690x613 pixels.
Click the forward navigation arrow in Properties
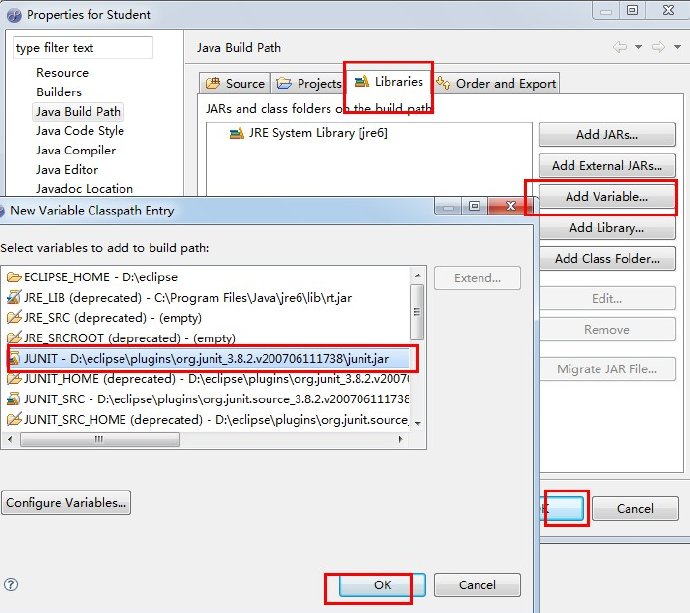[x=658, y=47]
